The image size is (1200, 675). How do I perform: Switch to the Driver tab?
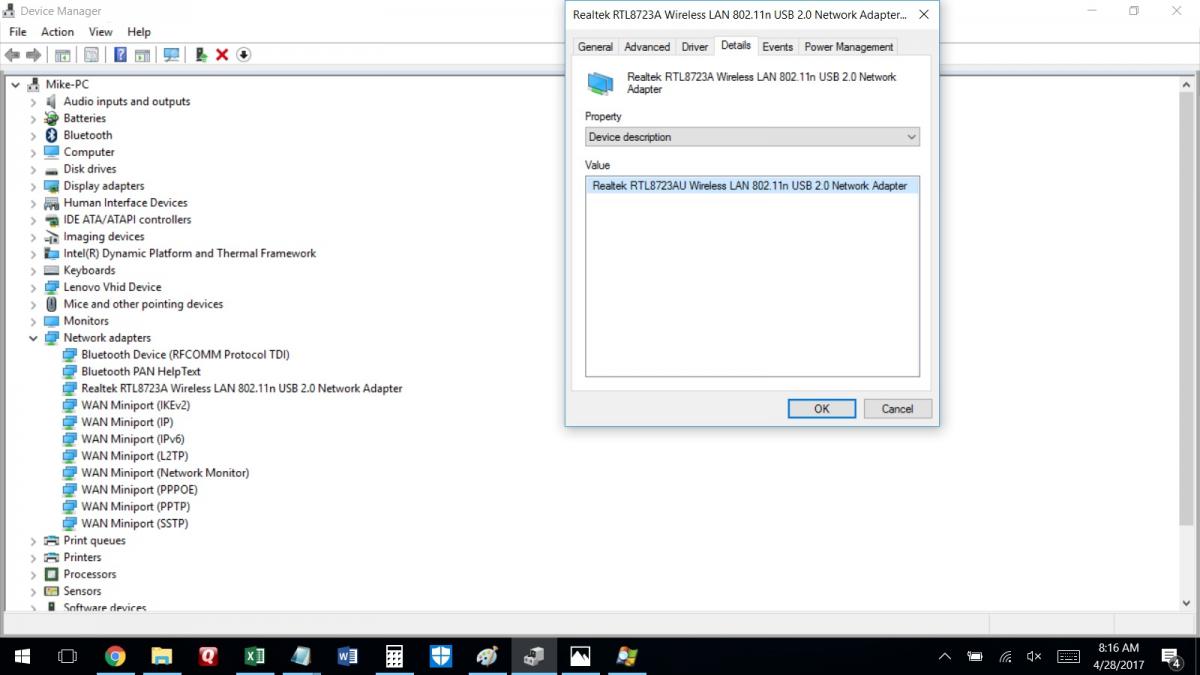pyautogui.click(x=695, y=47)
